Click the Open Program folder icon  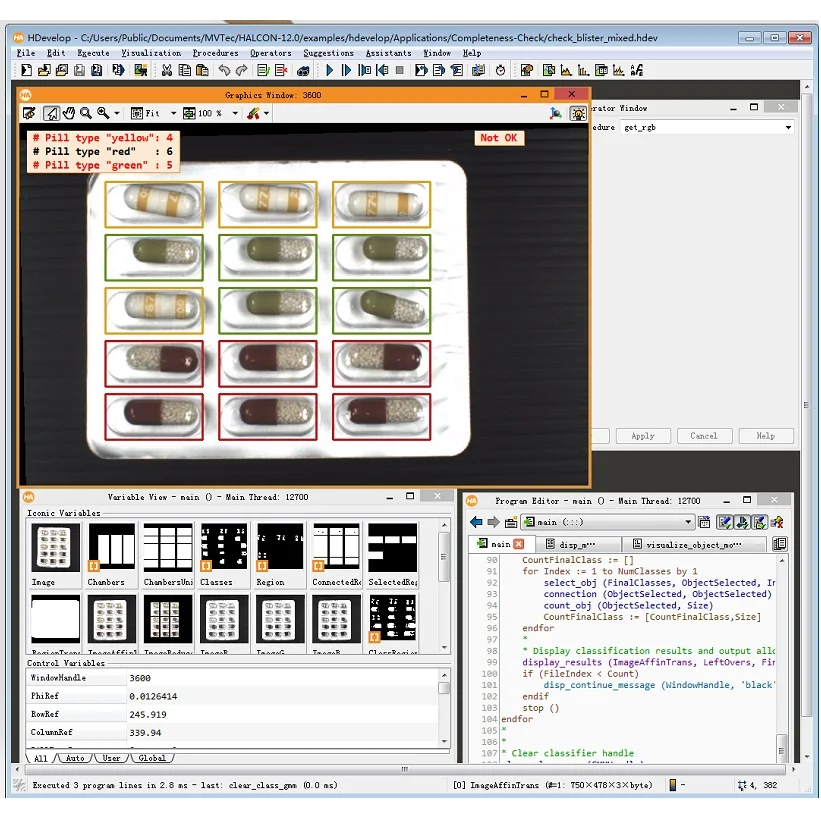point(44,70)
